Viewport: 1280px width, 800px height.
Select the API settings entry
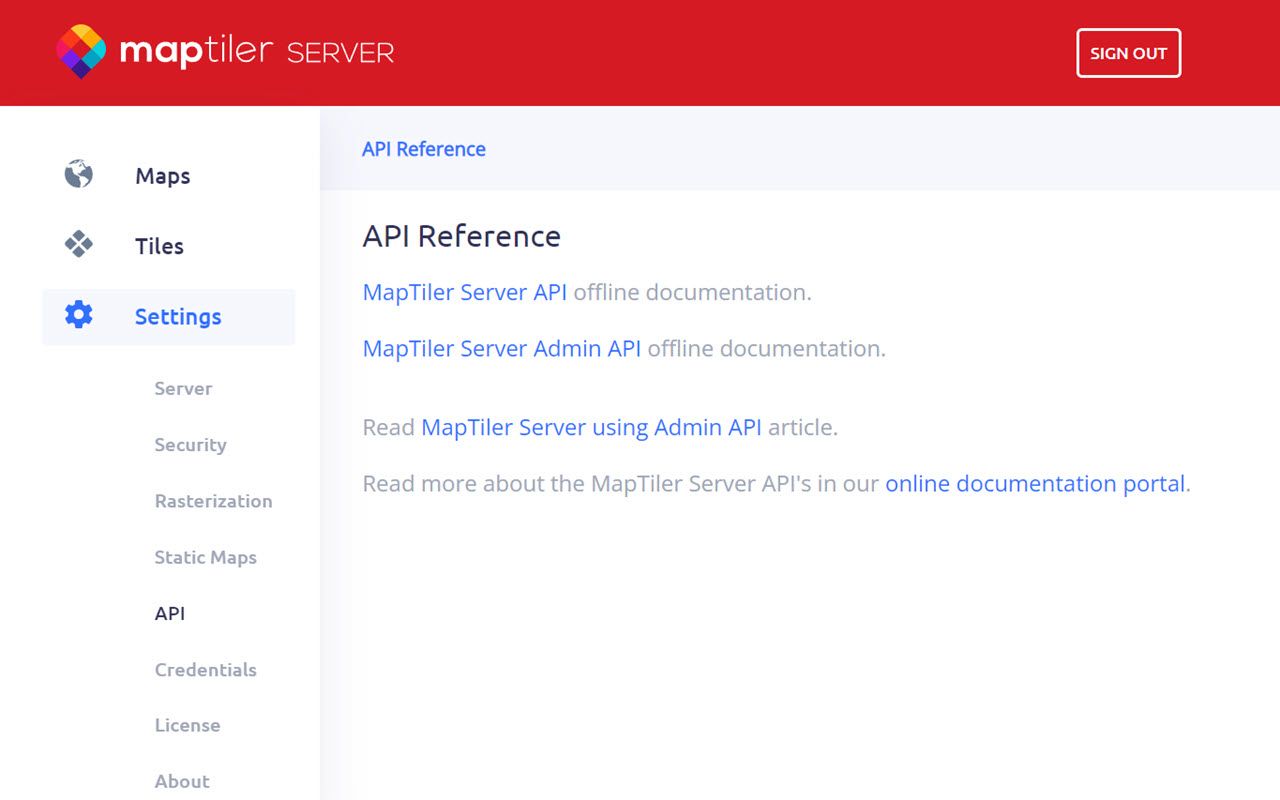(170, 613)
